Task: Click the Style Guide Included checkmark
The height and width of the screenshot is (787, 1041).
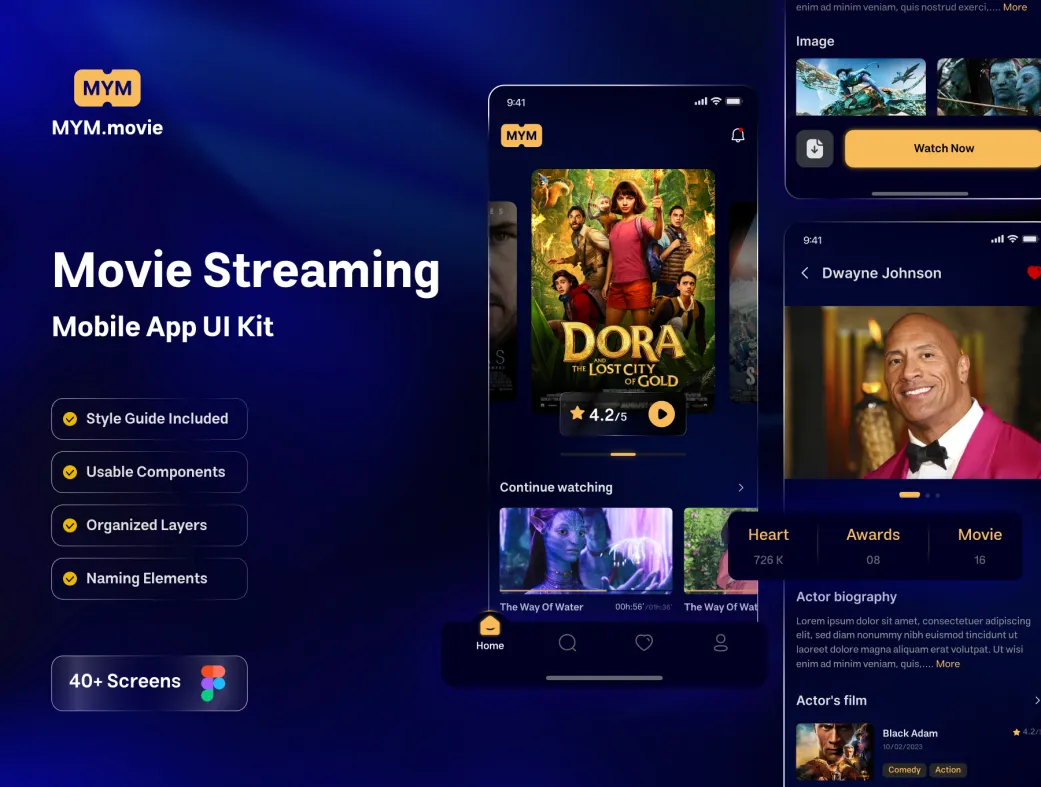Action: (70, 419)
